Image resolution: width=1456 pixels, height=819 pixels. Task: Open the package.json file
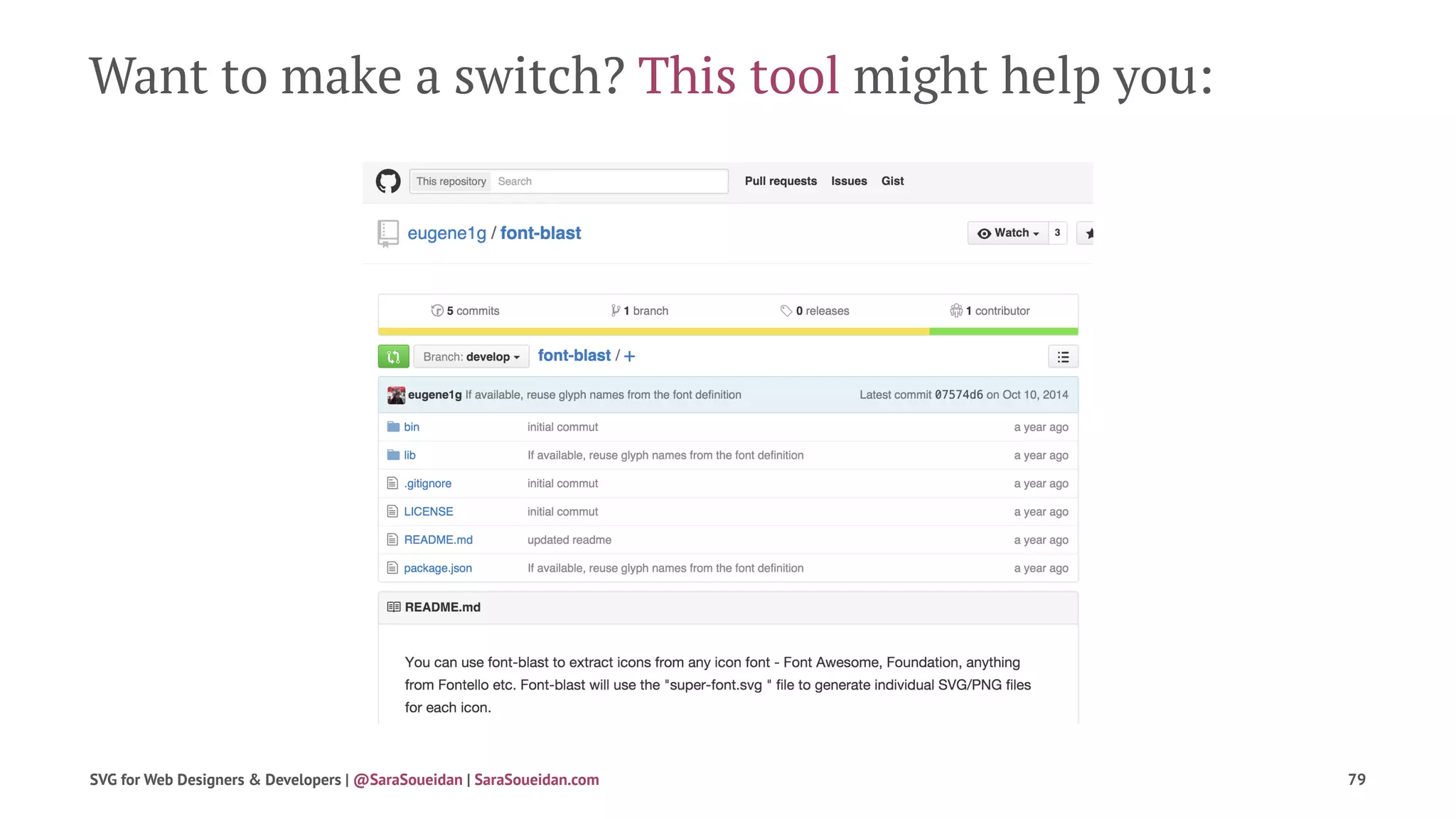438,568
